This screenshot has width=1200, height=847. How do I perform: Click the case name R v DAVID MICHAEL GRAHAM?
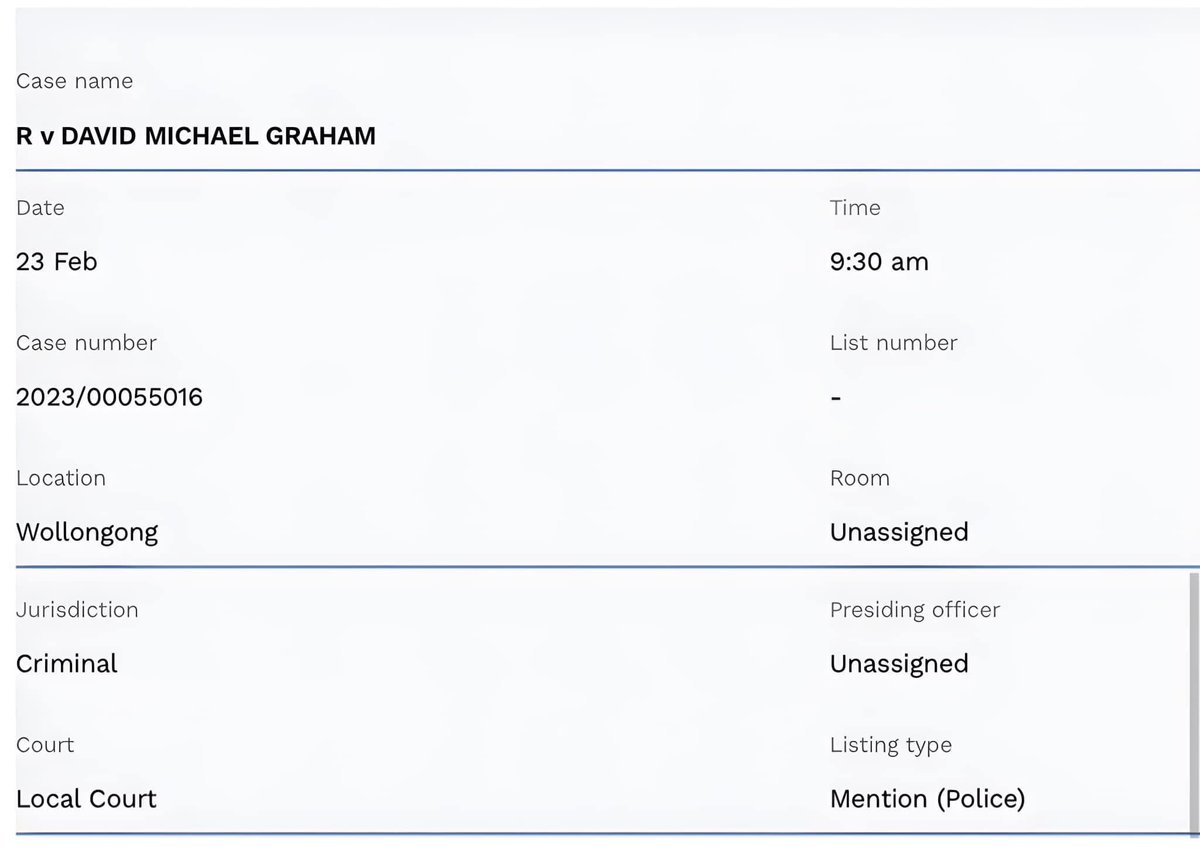pyautogui.click(x=196, y=136)
